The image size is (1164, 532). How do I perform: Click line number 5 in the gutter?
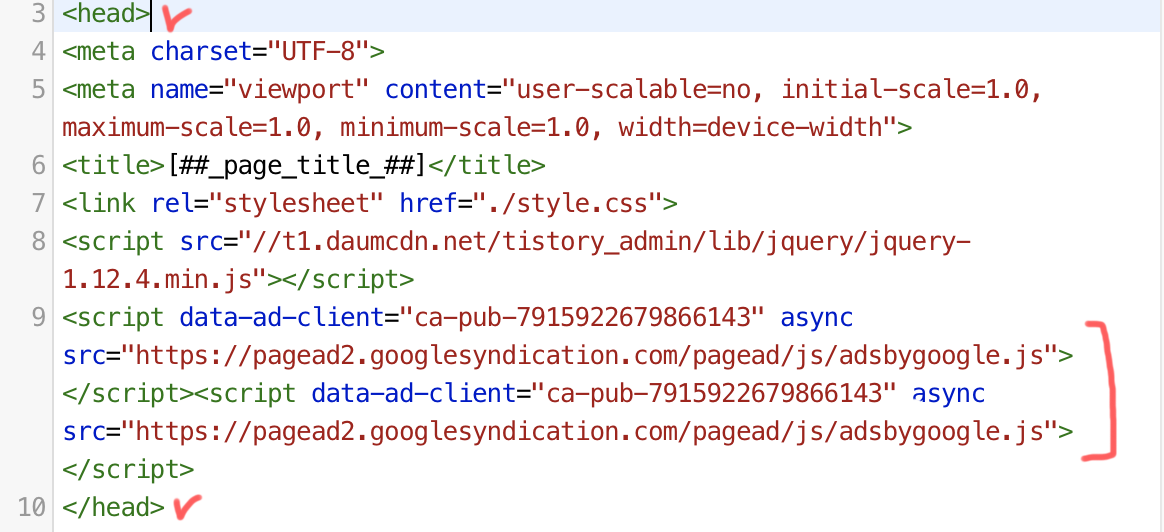(39, 90)
